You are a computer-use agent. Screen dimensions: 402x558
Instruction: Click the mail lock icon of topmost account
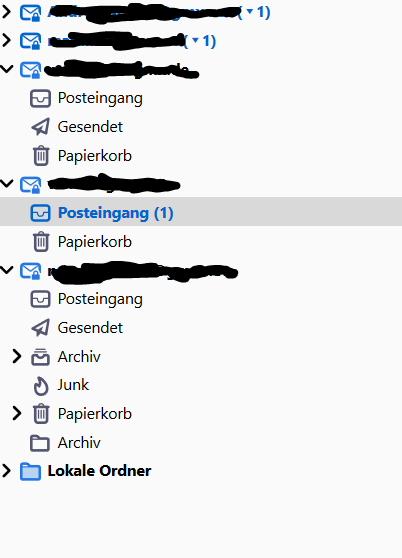[x=30, y=13]
